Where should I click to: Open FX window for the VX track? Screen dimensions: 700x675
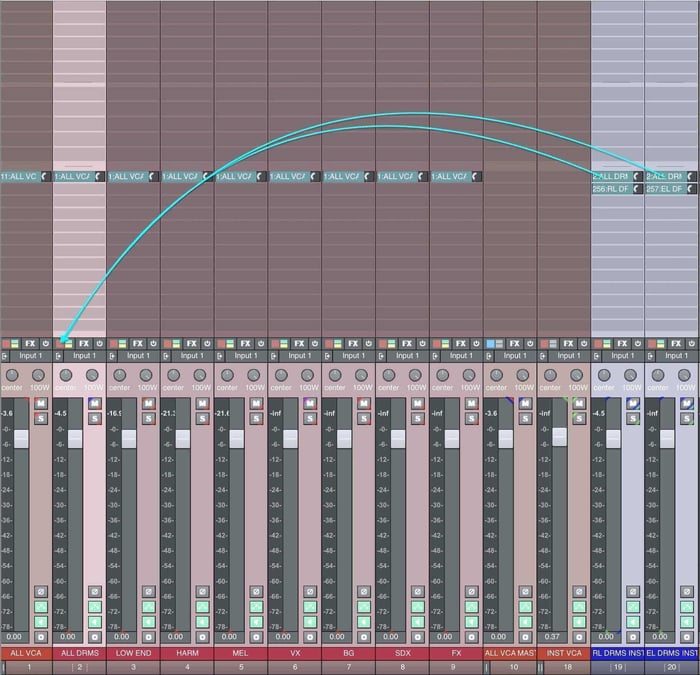(x=299, y=343)
